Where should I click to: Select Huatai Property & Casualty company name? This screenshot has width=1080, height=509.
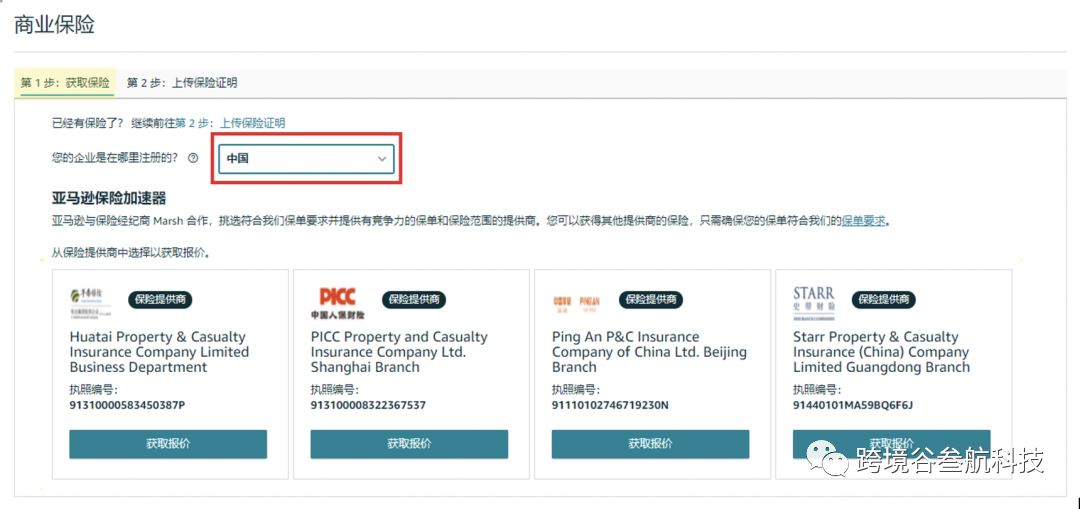[x=159, y=352]
